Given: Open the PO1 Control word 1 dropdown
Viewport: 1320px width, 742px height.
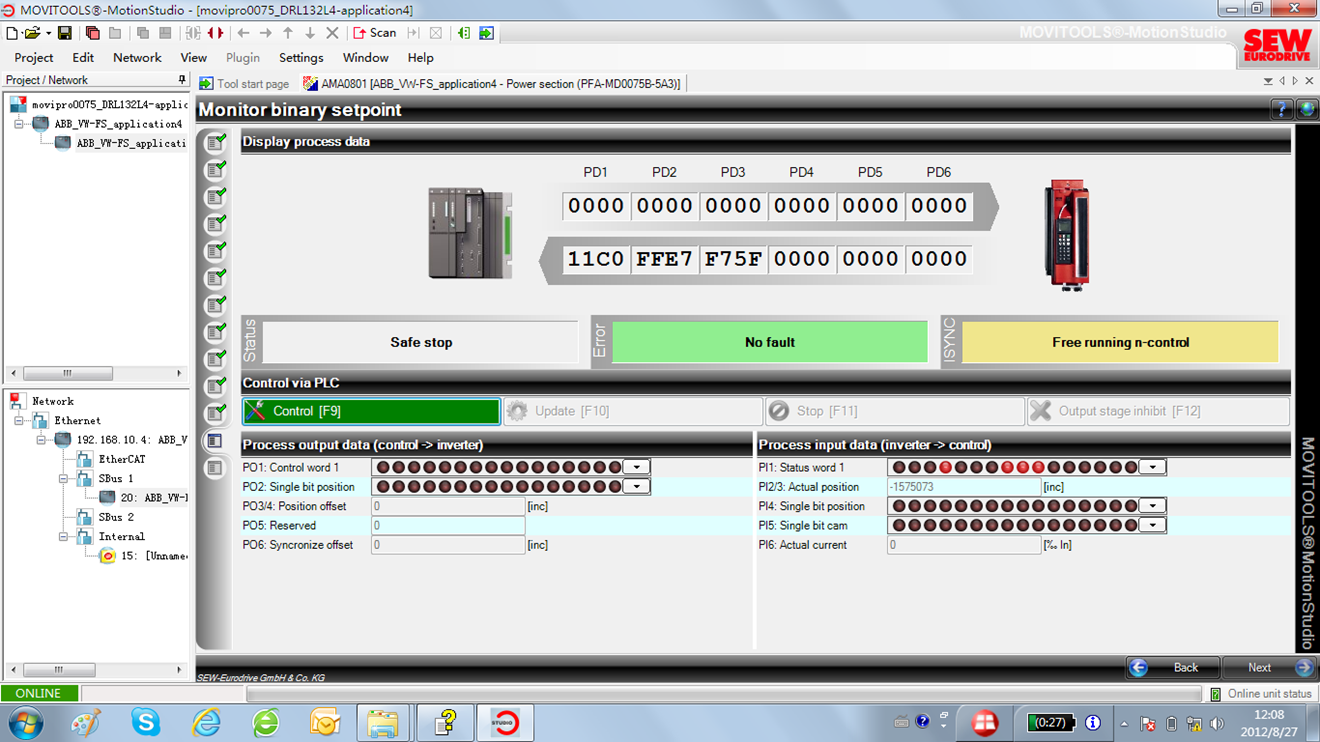Looking at the screenshot, I should [637, 467].
